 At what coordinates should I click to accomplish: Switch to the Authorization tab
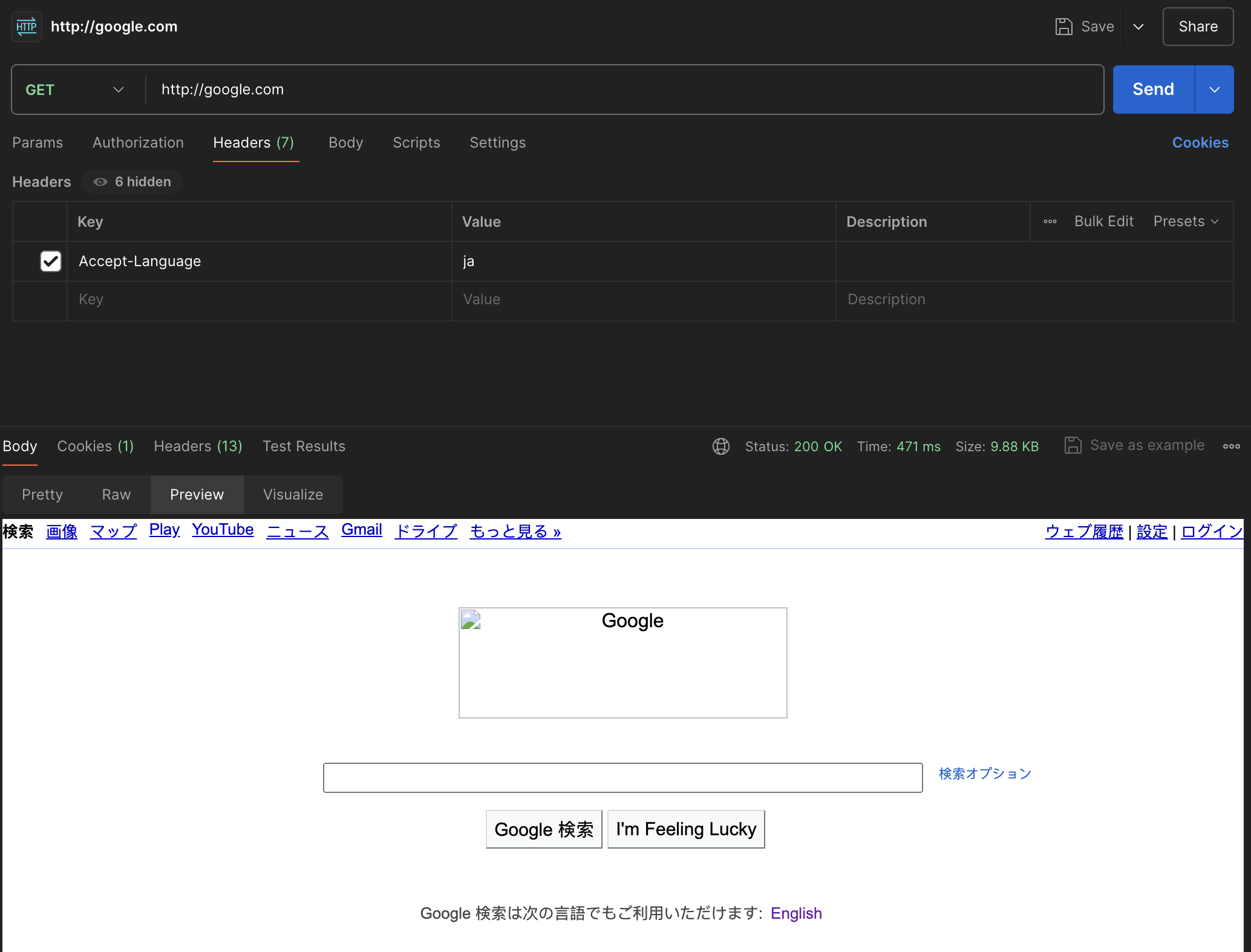point(138,143)
